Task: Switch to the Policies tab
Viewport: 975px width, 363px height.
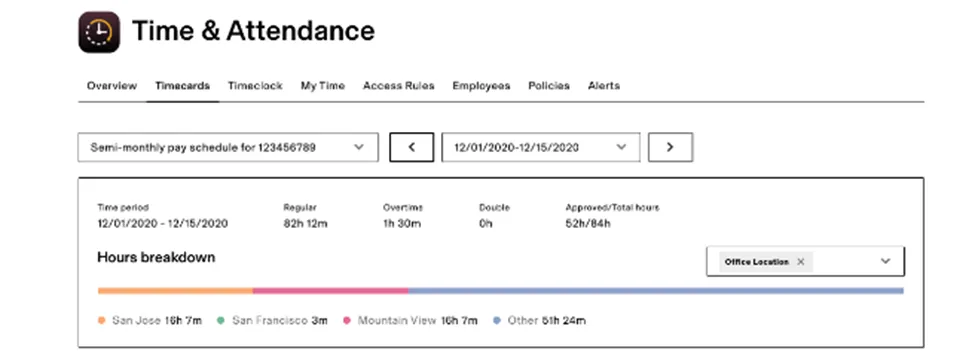Action: 549,86
